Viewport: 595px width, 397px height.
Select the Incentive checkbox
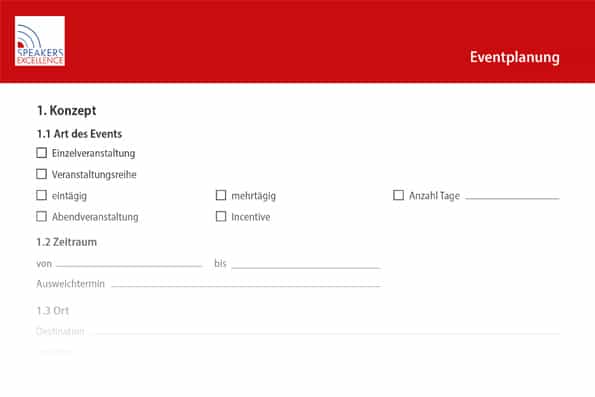tap(221, 216)
